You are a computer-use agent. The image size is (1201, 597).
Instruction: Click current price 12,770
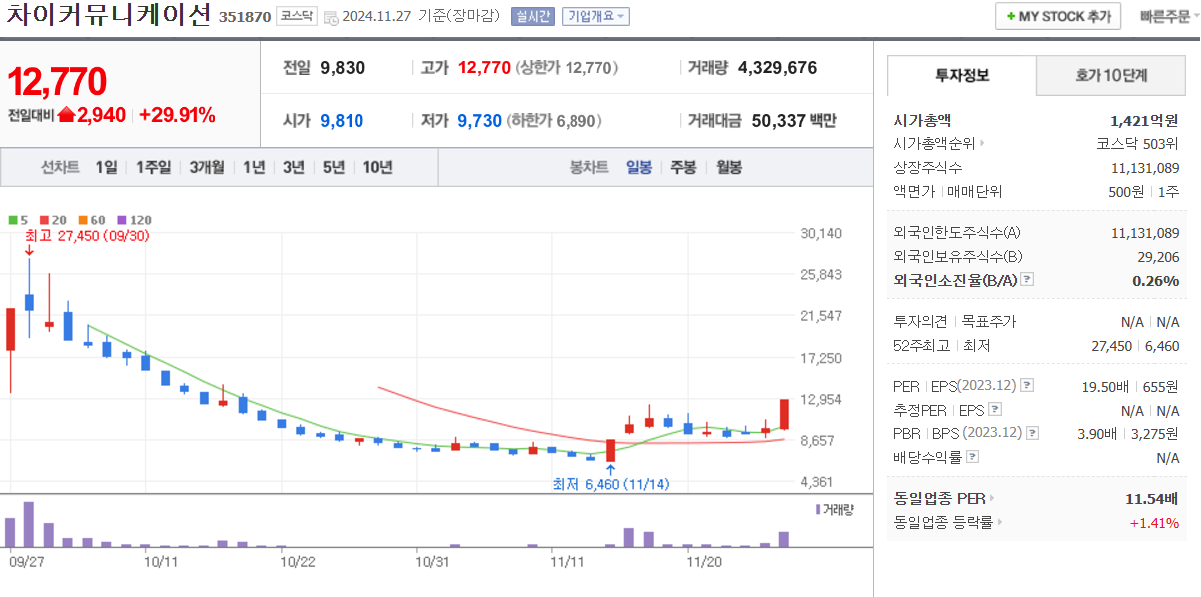pos(57,82)
